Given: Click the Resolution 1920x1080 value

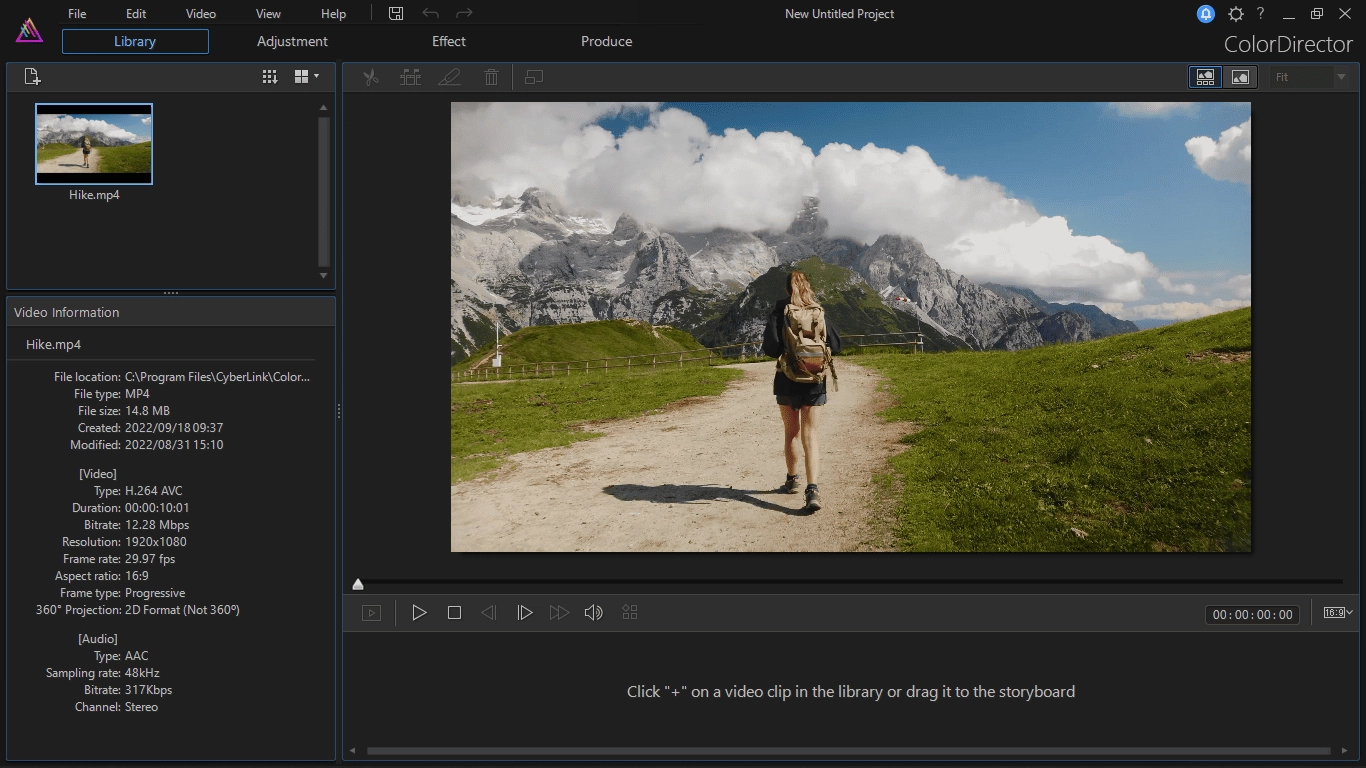Looking at the screenshot, I should (x=156, y=542).
